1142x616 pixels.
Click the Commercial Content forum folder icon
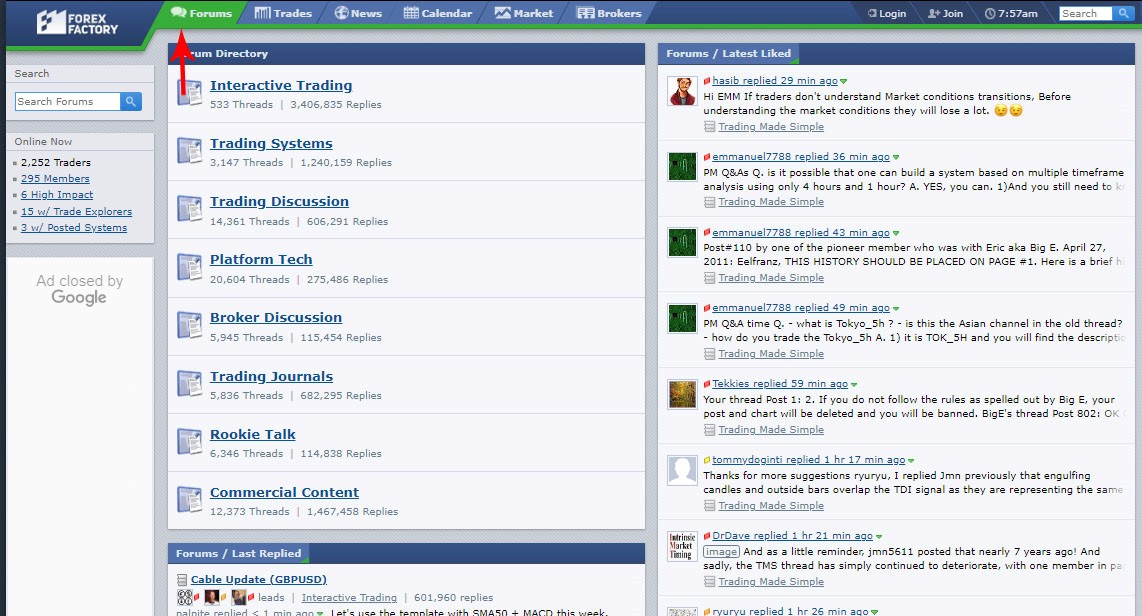click(189, 500)
